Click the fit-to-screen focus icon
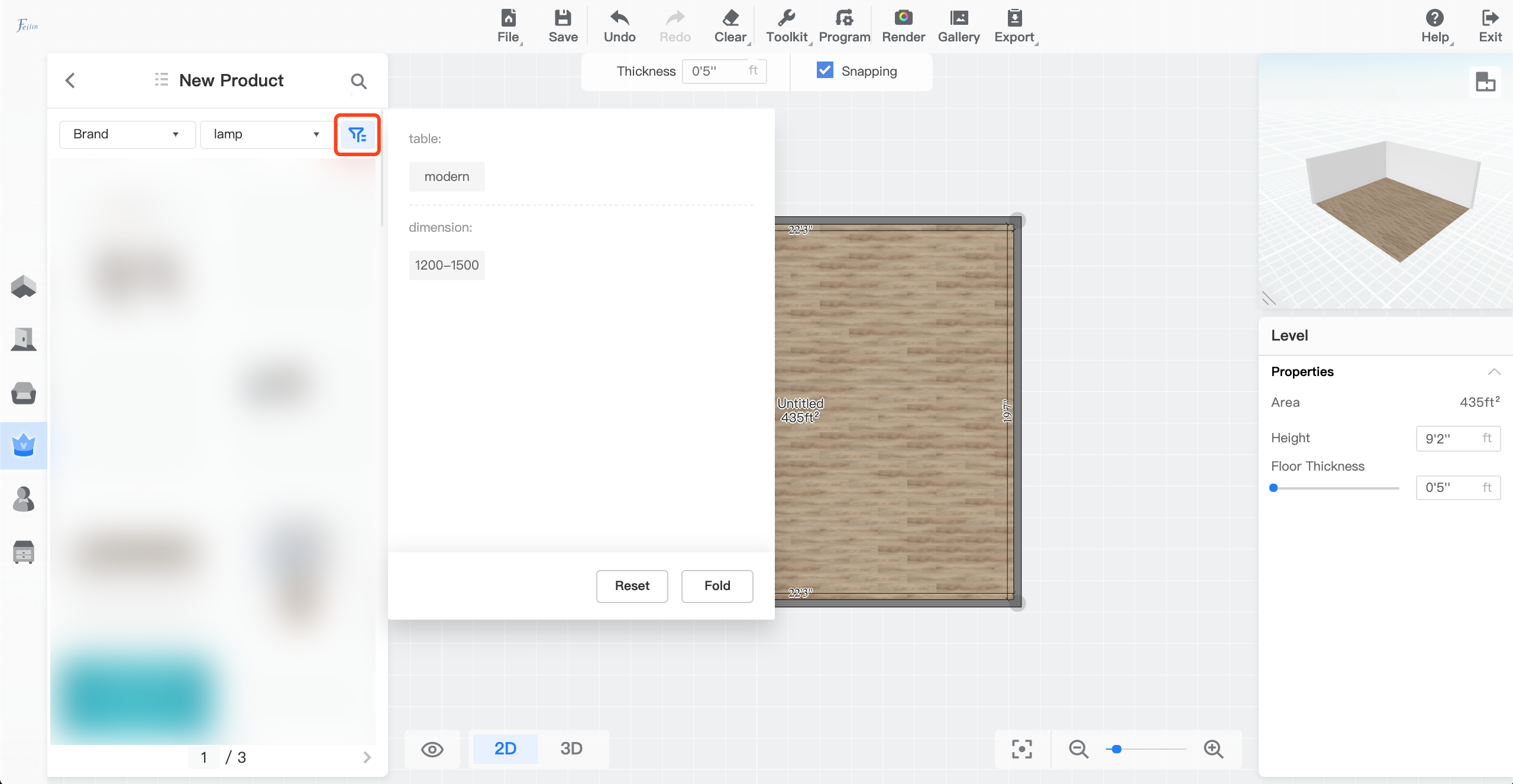 tap(1022, 749)
